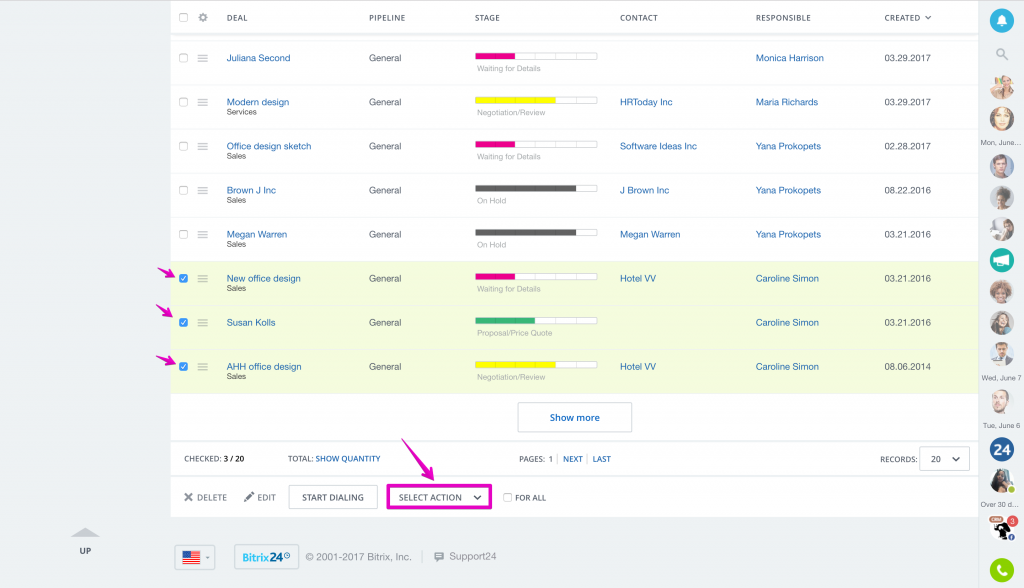Click the Brown J Inc On Hold stage bar

tap(536, 189)
